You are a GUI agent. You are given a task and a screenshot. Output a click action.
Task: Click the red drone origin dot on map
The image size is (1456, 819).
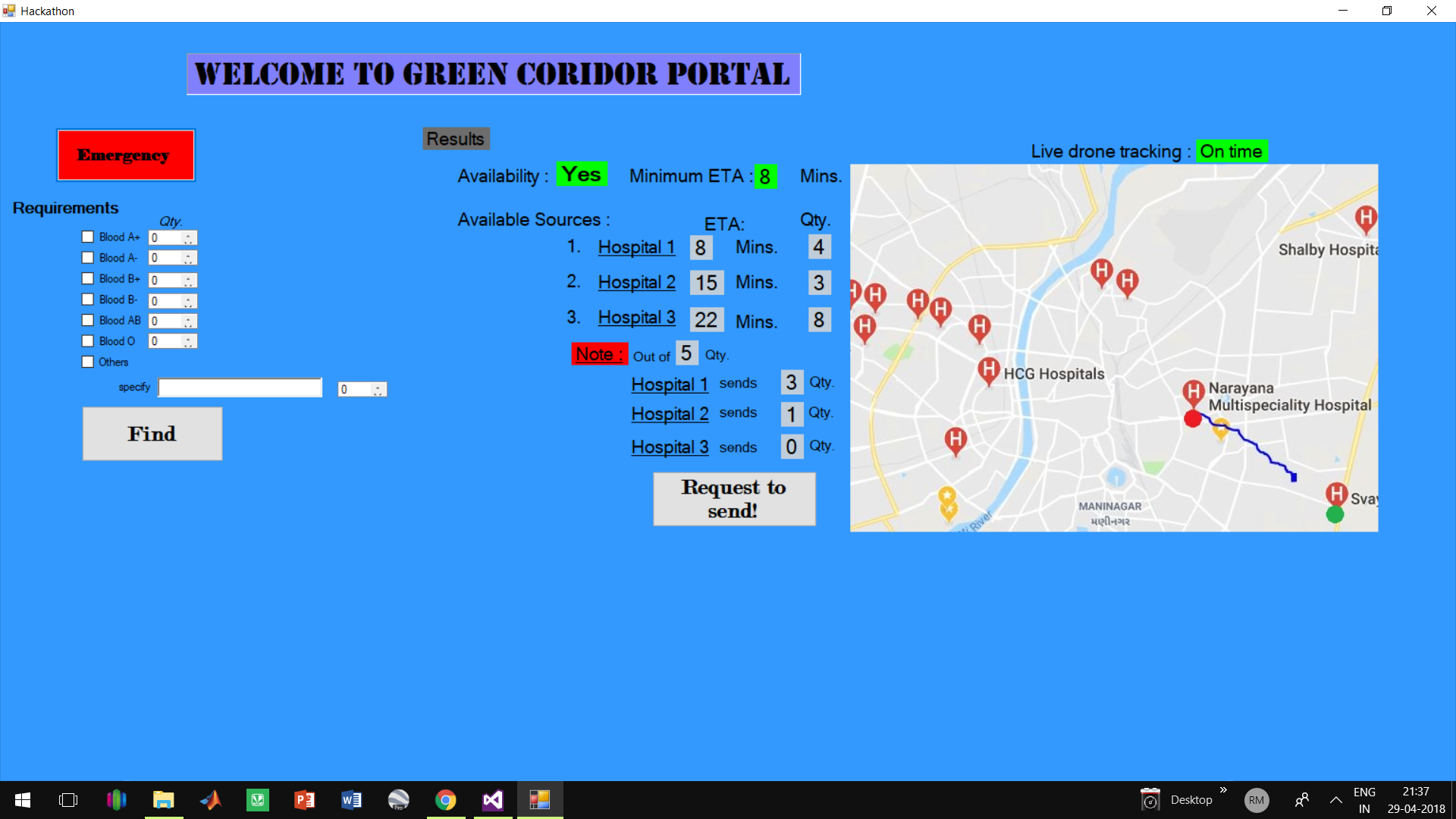pyautogui.click(x=1193, y=419)
